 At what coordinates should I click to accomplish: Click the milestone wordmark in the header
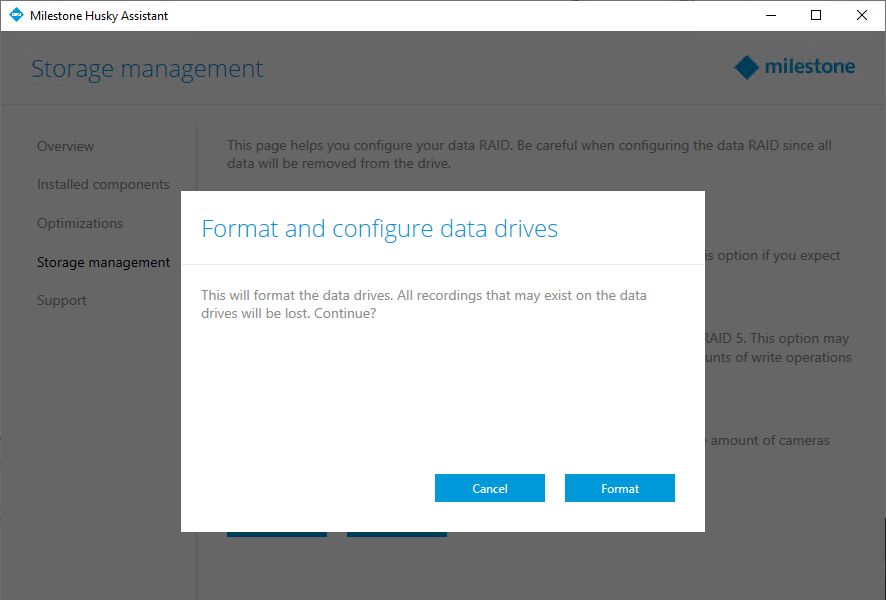tap(809, 68)
